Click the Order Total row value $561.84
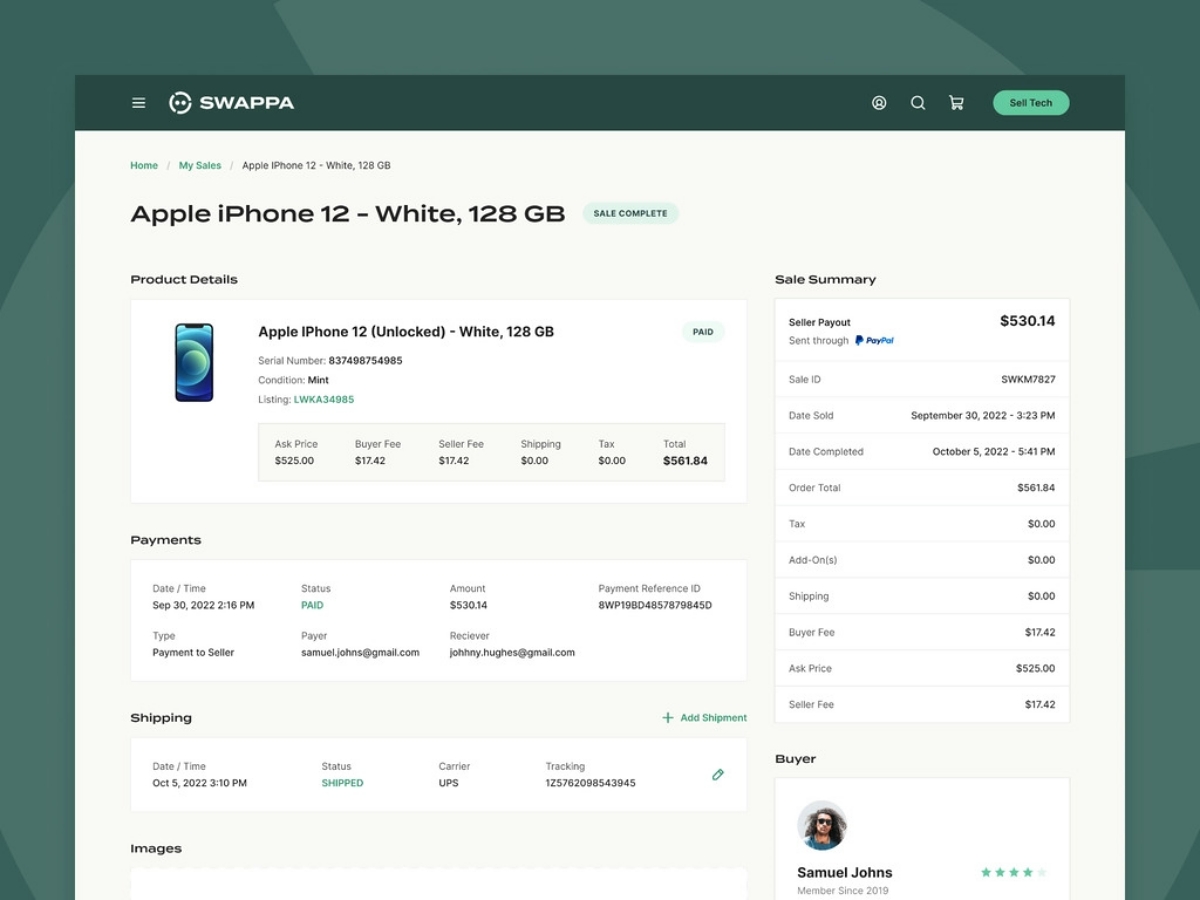The width and height of the screenshot is (1200, 900). (x=1036, y=488)
